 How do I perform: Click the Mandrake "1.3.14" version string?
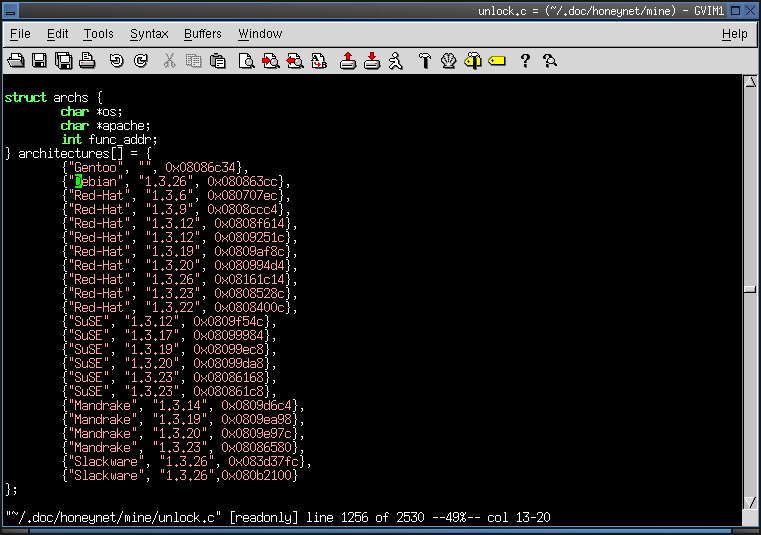tap(180, 405)
